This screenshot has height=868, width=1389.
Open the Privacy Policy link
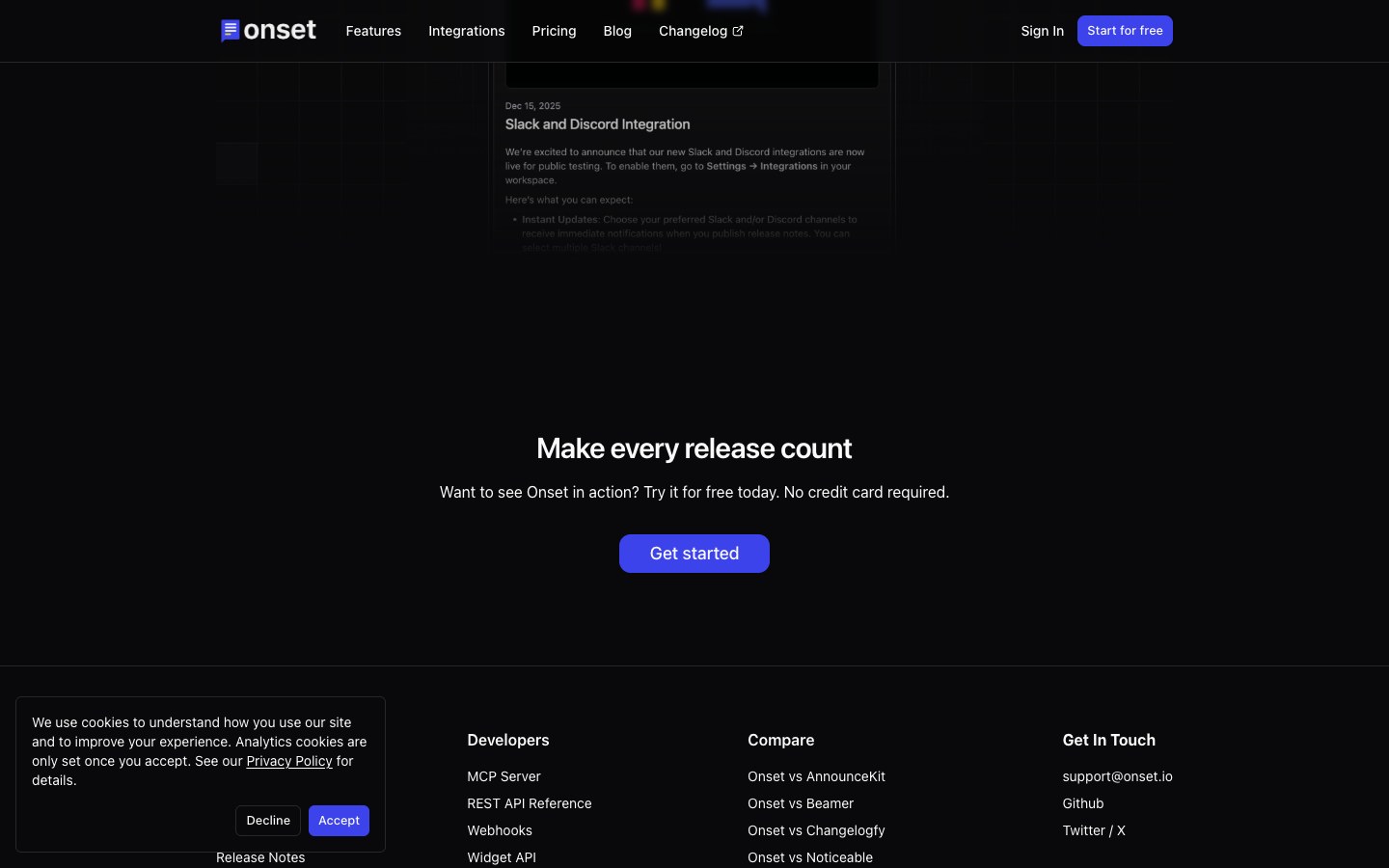[x=289, y=761]
